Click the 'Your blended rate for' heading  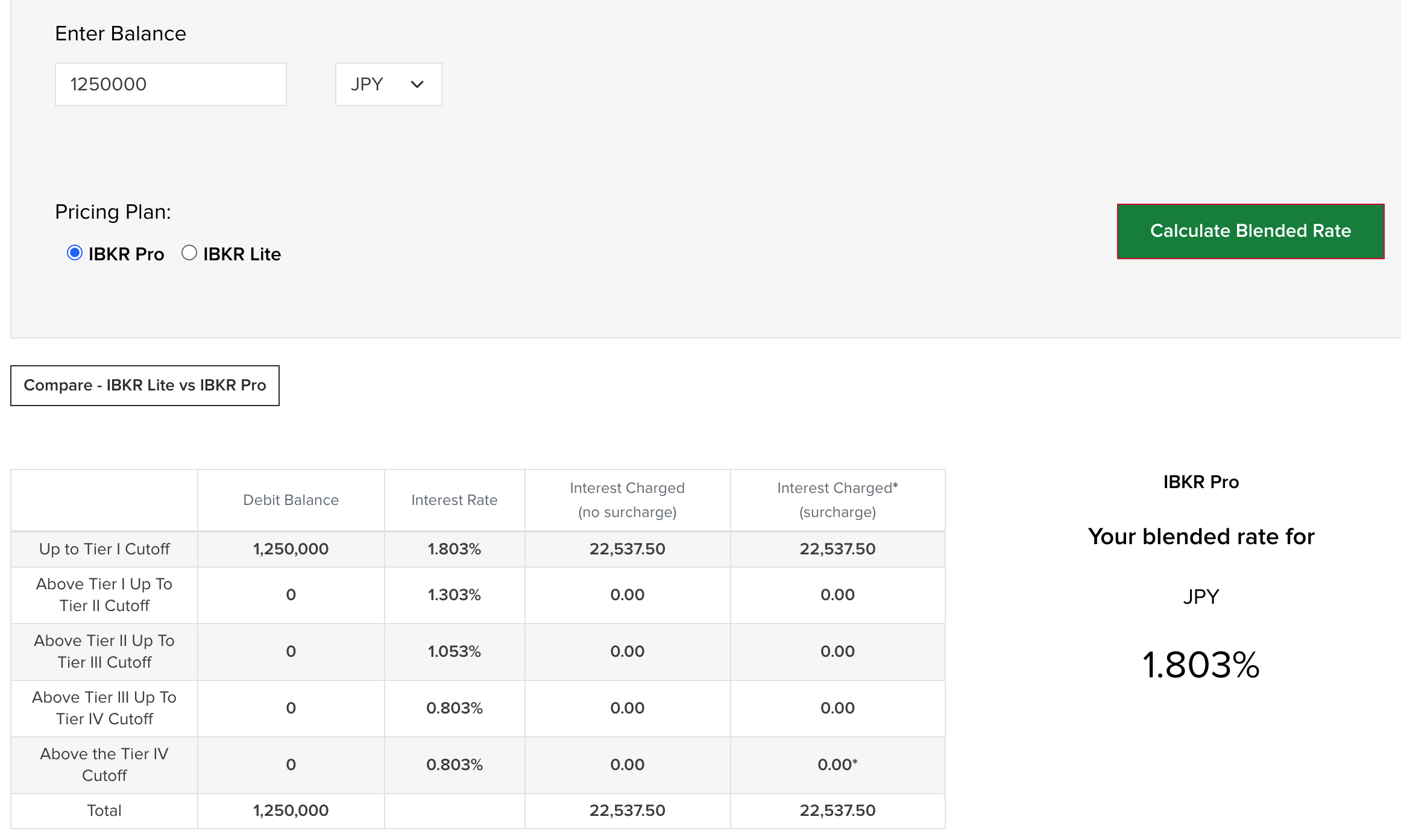click(1201, 536)
